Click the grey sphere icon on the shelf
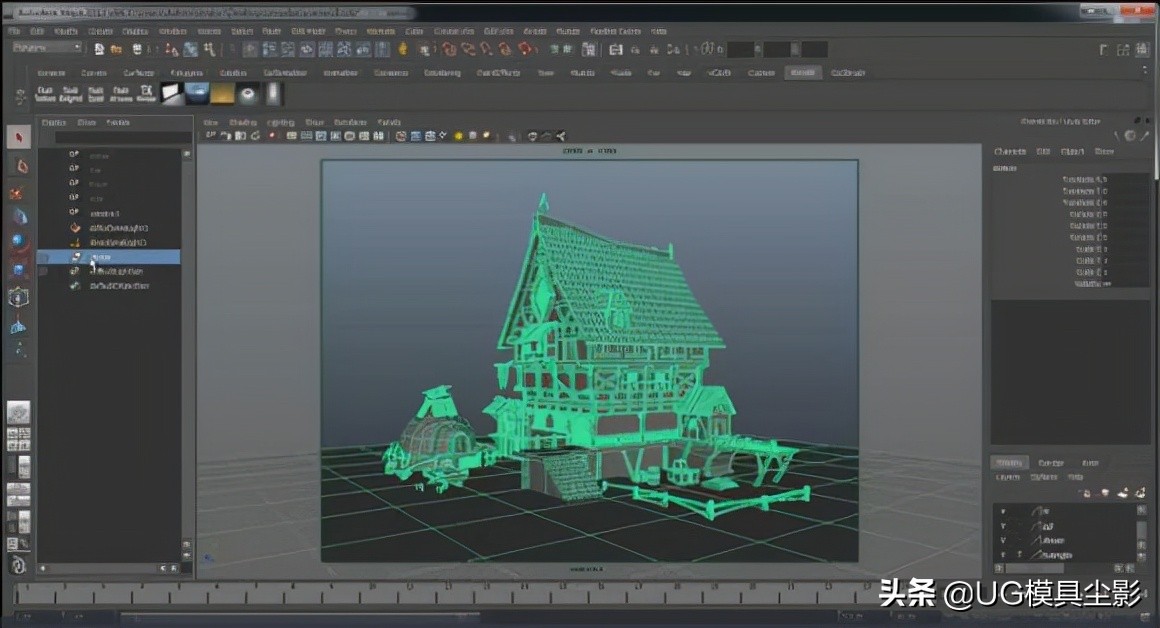The width and height of the screenshot is (1160, 628). pos(247,95)
